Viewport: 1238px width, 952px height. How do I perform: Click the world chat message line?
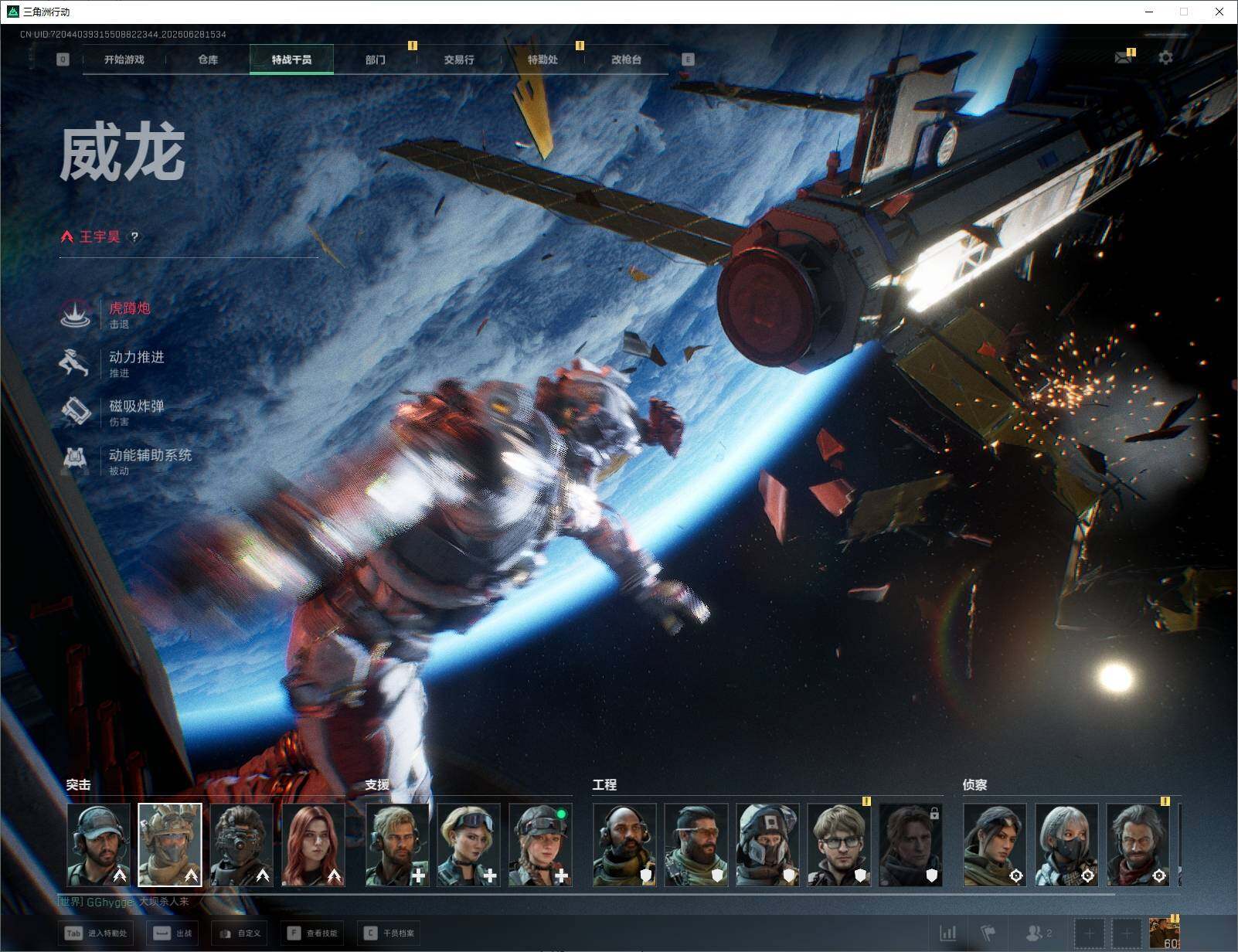[124, 902]
